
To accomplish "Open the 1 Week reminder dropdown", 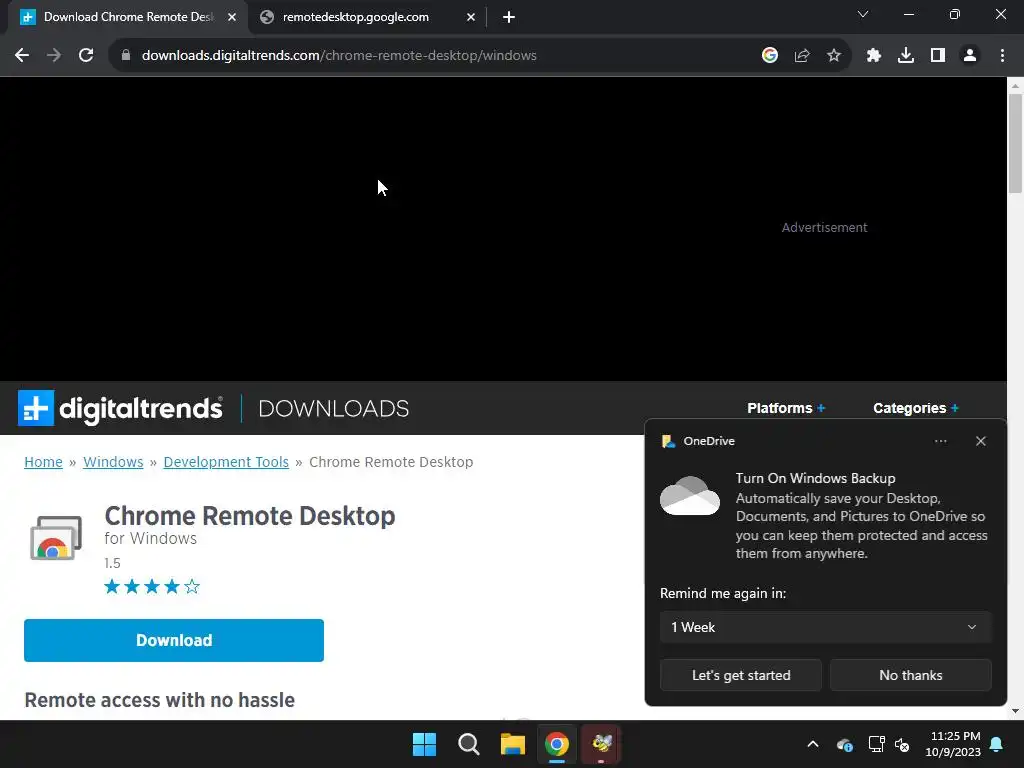I will click(825, 628).
